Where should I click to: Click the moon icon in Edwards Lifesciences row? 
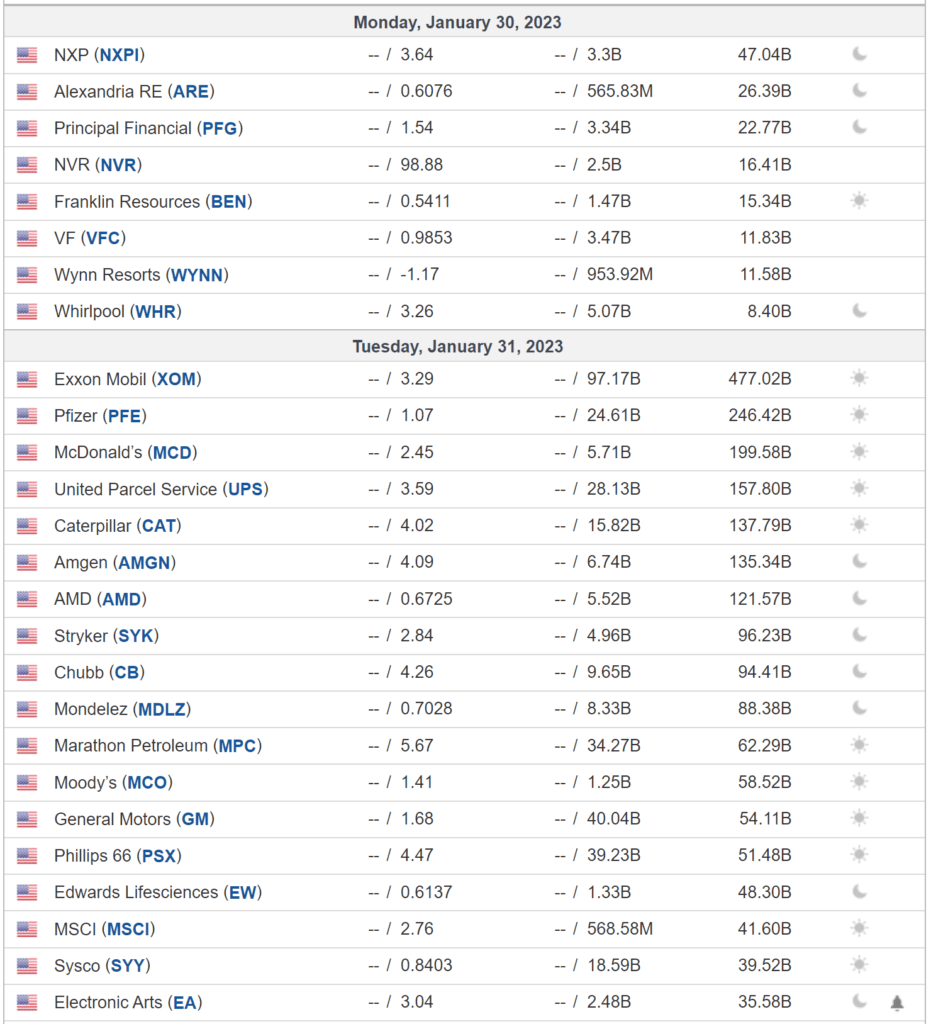tap(860, 891)
